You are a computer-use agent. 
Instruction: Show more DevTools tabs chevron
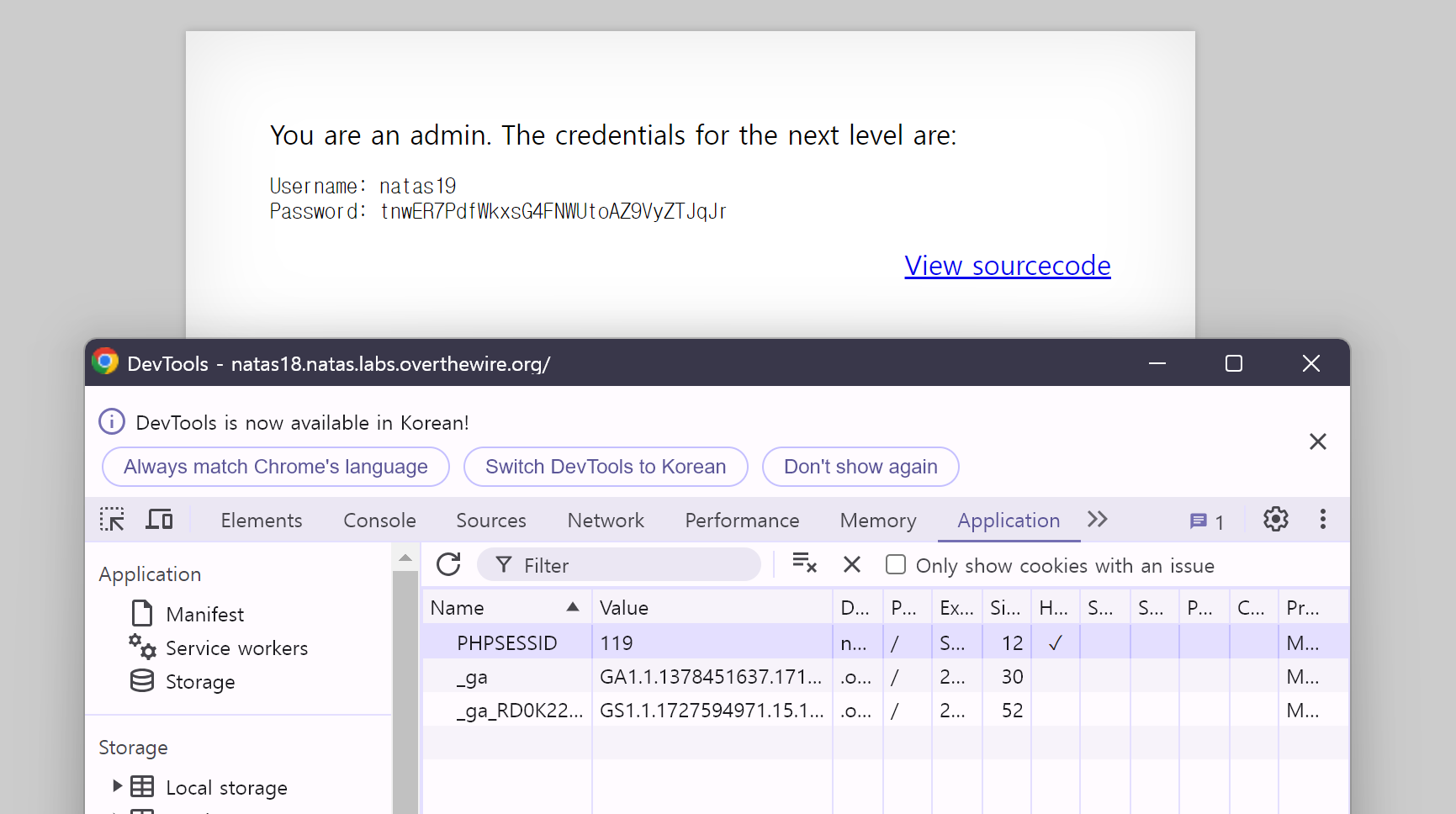pyautogui.click(x=1098, y=519)
